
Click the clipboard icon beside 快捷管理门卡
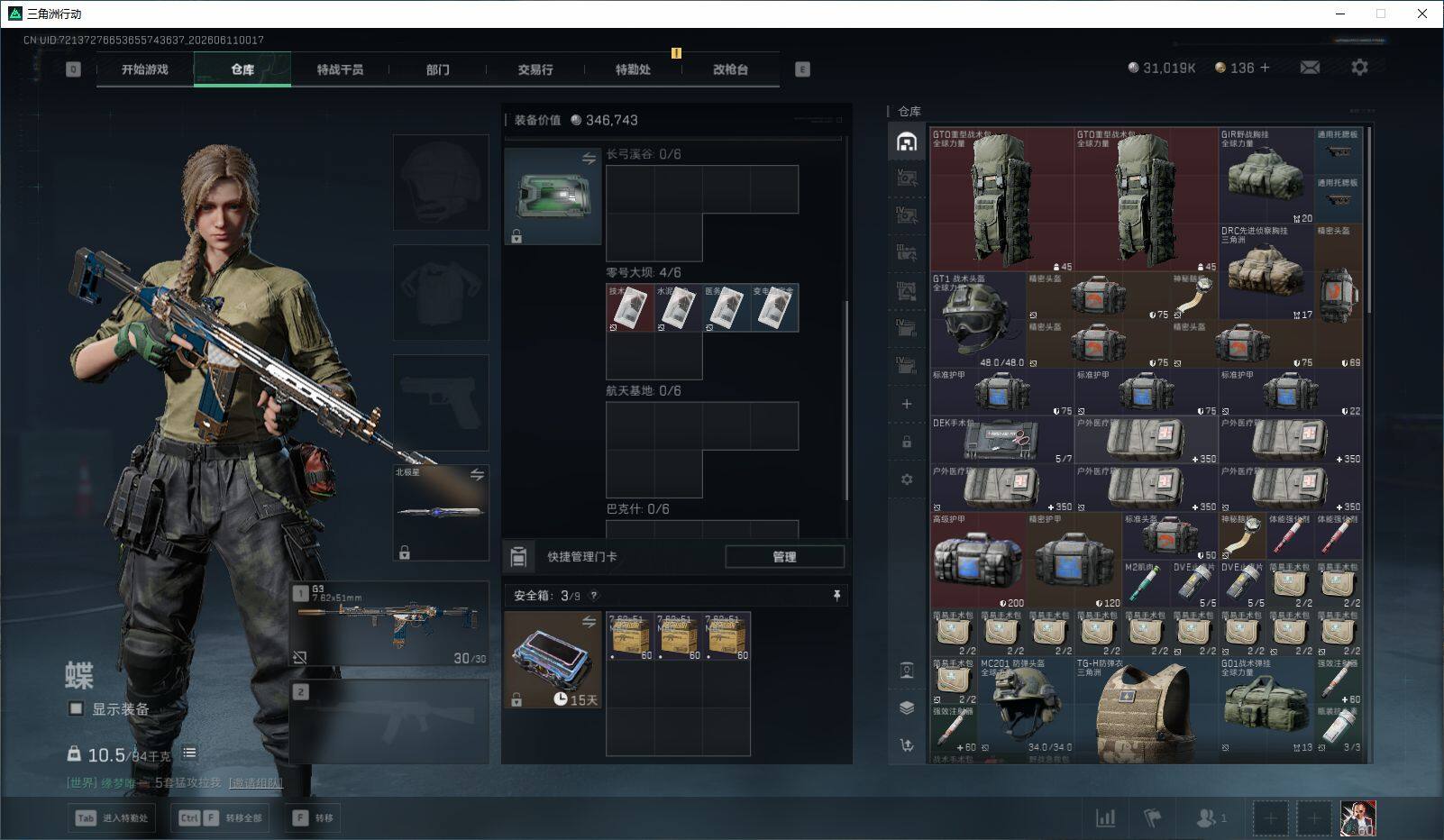(x=518, y=557)
